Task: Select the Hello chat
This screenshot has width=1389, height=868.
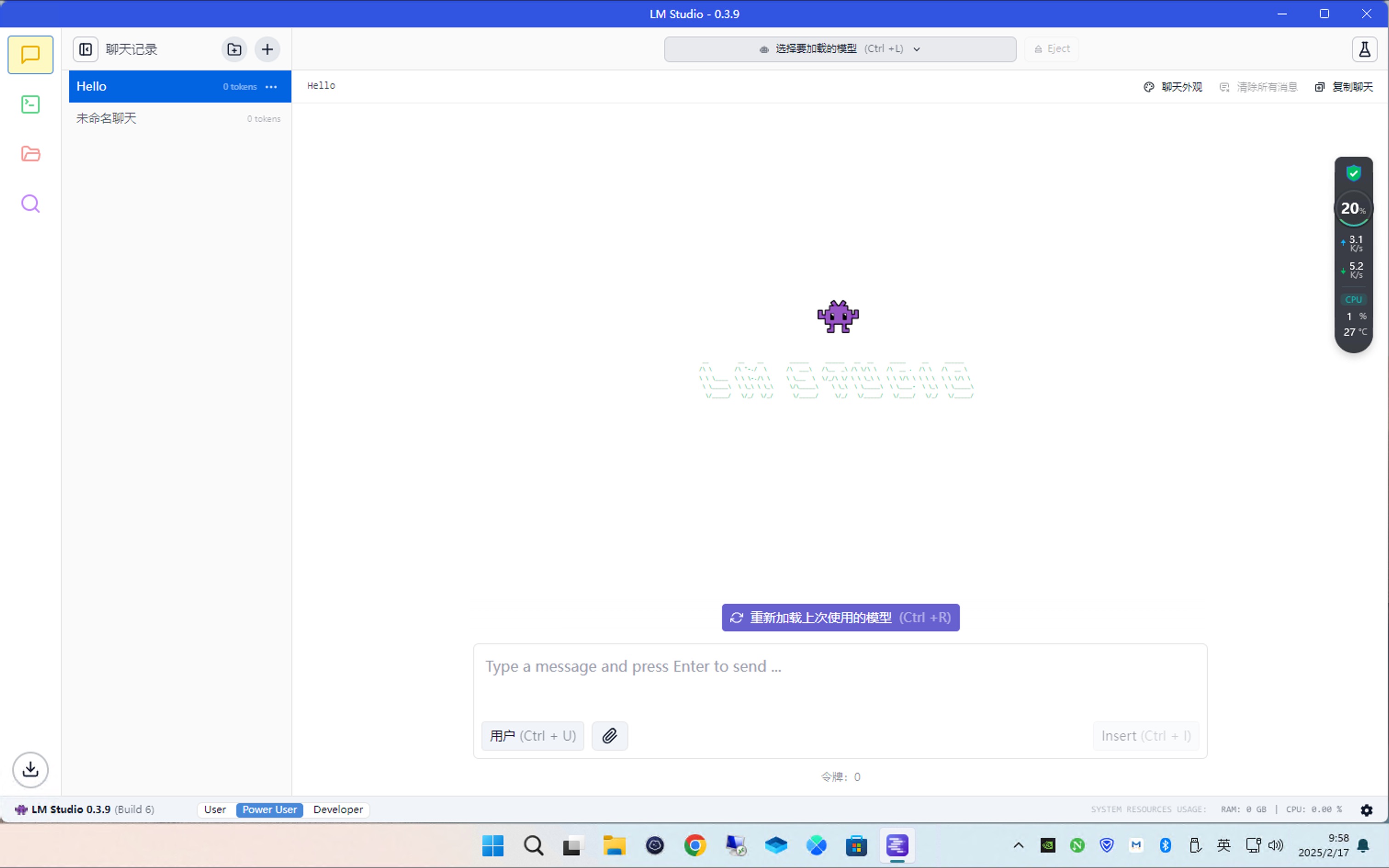Action: [180, 87]
